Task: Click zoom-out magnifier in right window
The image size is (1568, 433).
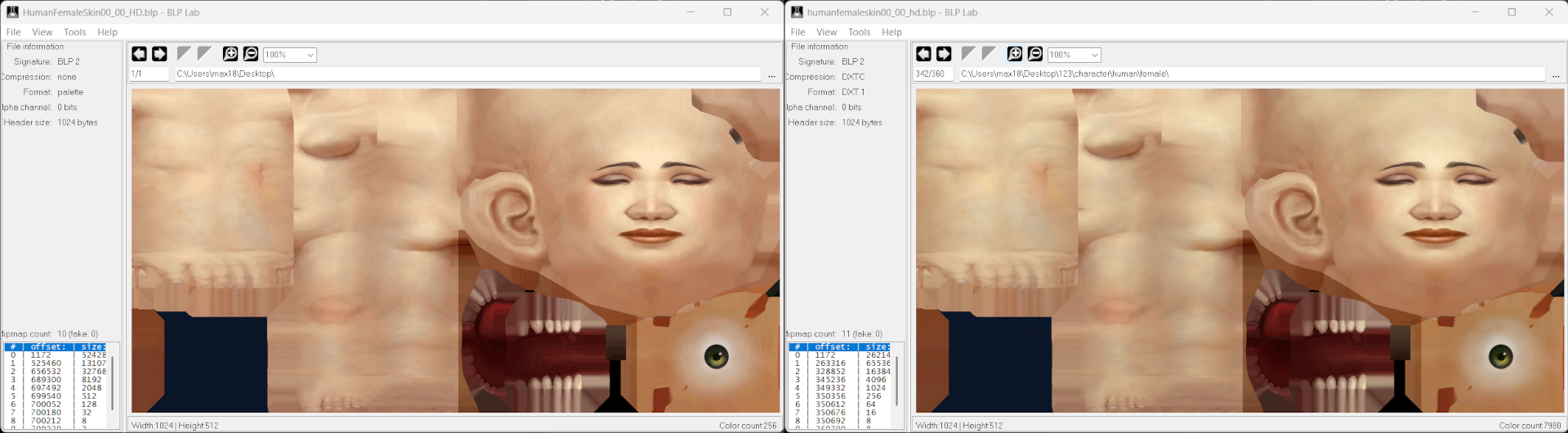Action: (x=1035, y=54)
